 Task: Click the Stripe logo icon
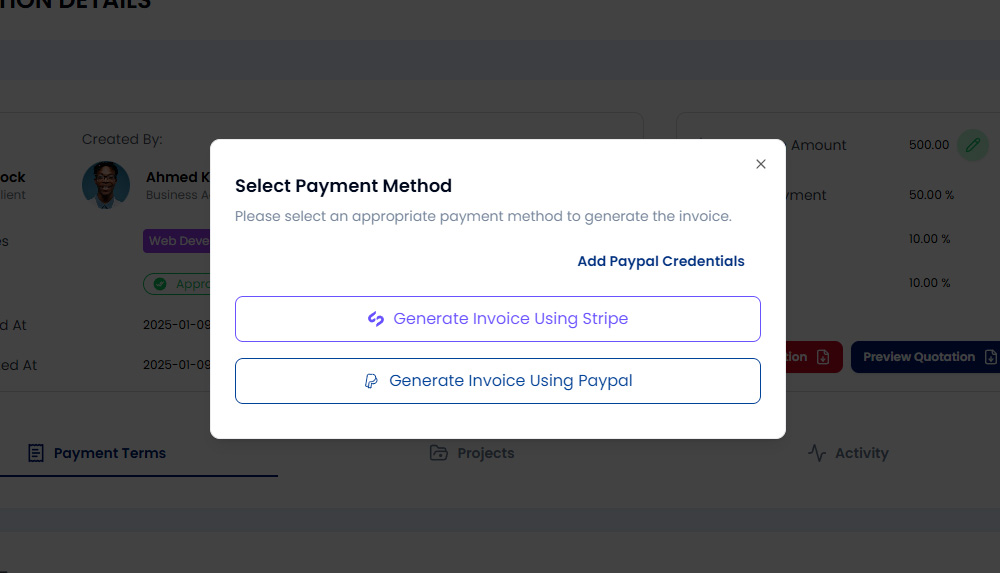pos(376,318)
